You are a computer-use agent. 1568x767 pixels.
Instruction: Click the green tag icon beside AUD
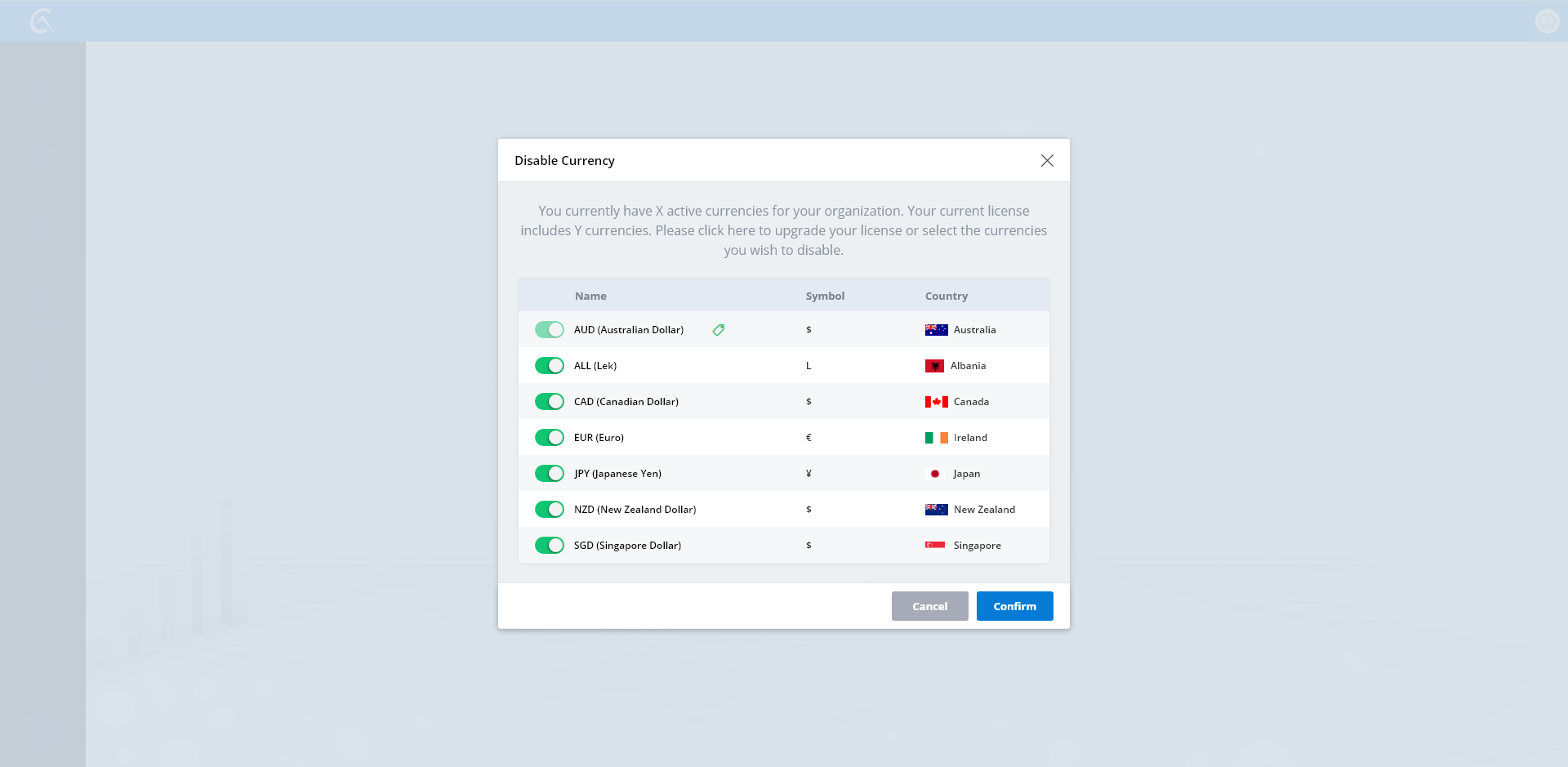pos(718,330)
